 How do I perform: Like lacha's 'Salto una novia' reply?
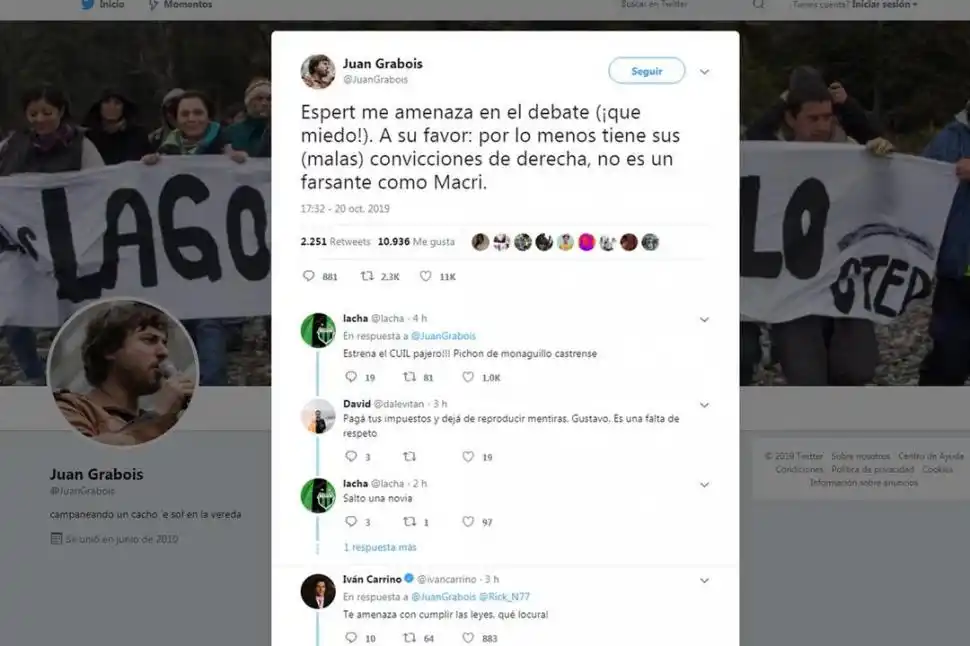[468, 522]
